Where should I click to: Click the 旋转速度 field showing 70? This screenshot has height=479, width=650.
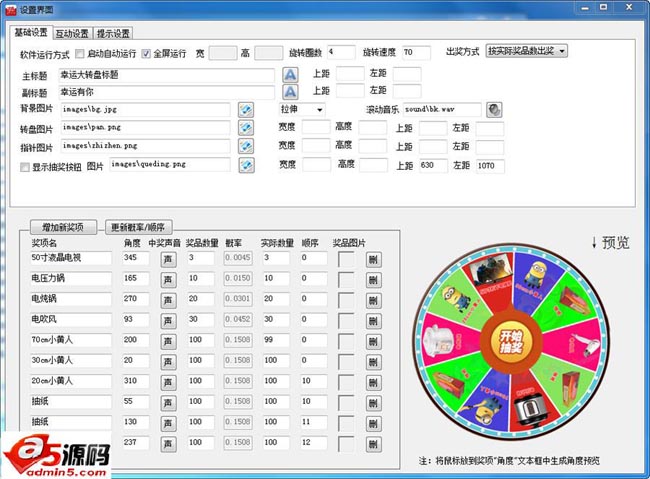point(416,53)
